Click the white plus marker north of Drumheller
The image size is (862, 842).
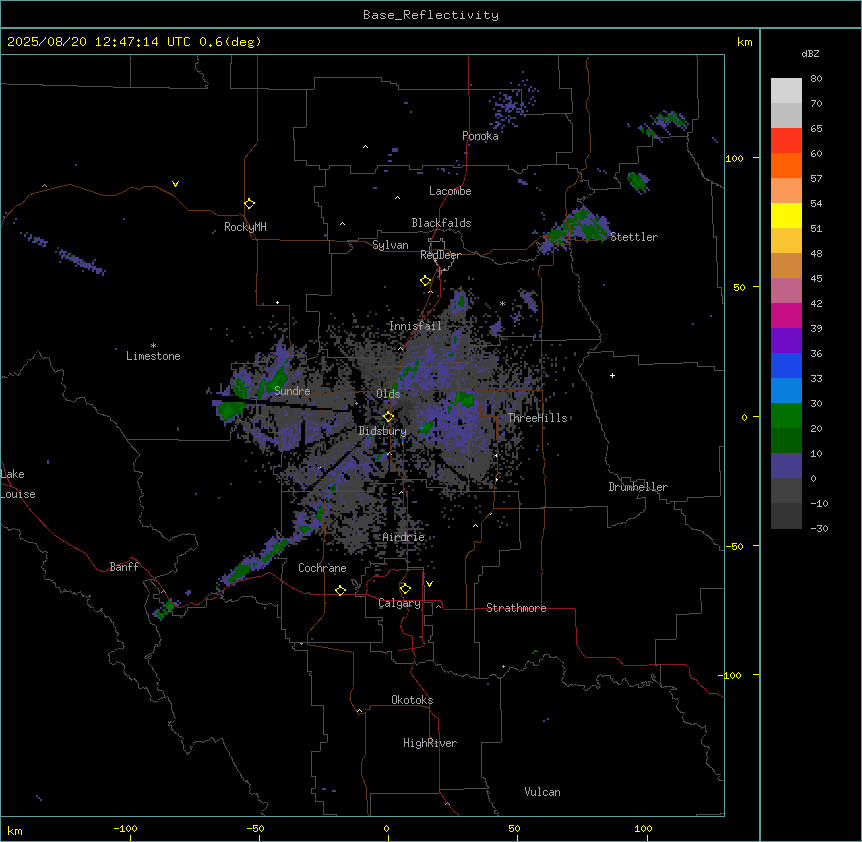[x=612, y=375]
